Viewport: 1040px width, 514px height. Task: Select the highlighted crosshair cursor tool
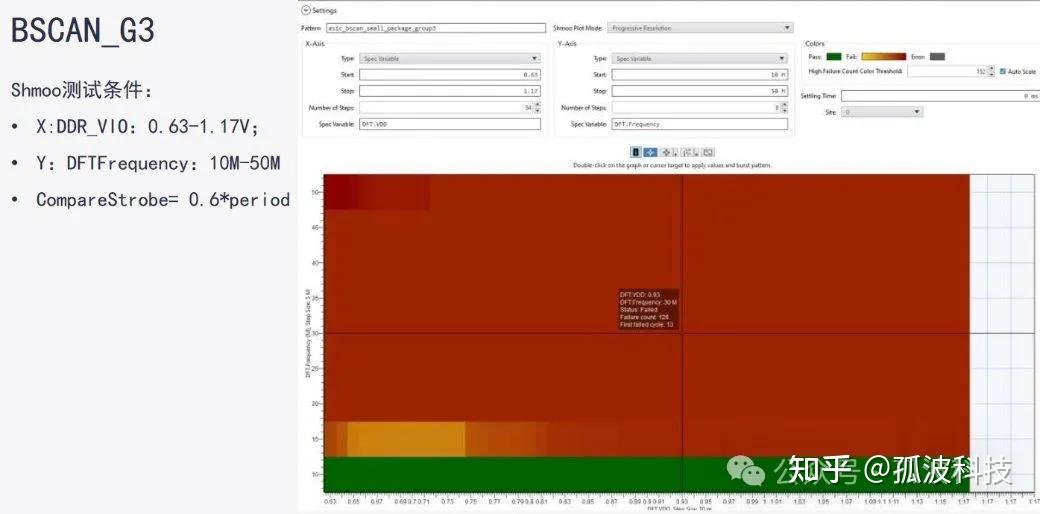(651, 153)
